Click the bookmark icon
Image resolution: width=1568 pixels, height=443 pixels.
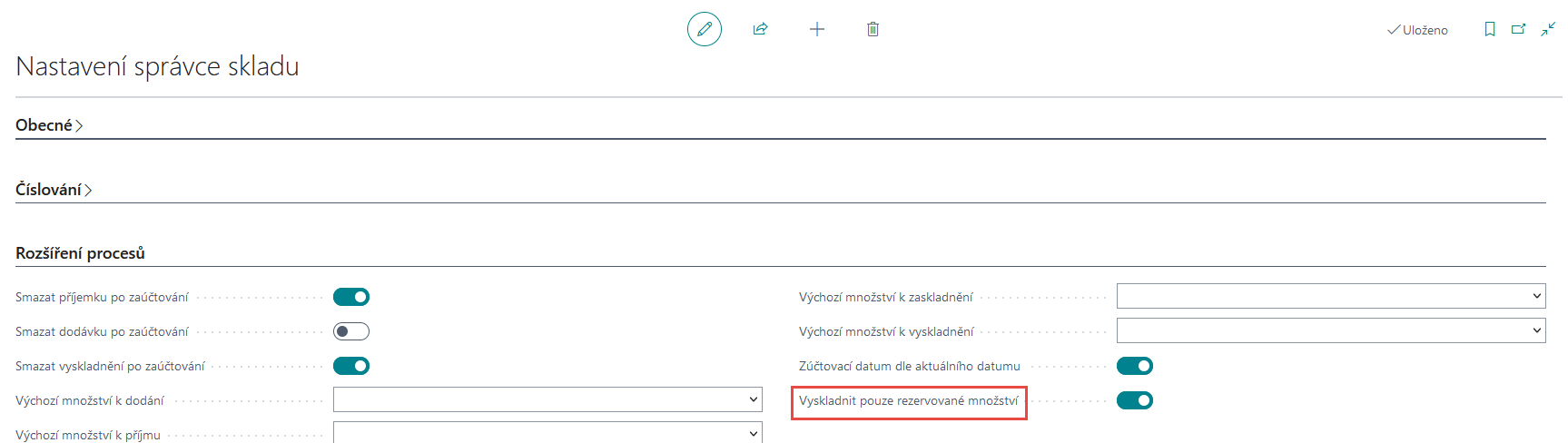pos(1490,30)
